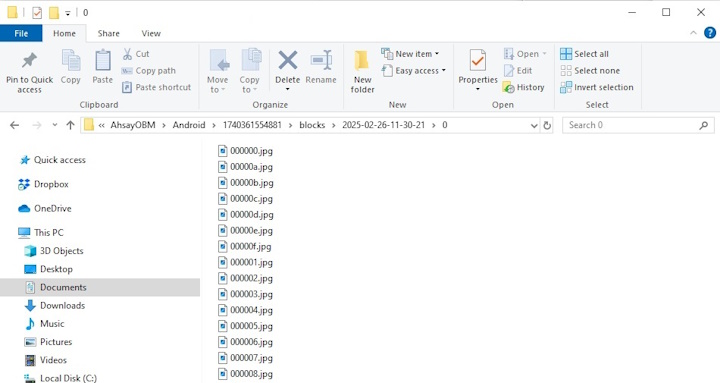Viewport: 720px width, 383px height.
Task: Select the file 000000.jpg
Action: coord(245,151)
